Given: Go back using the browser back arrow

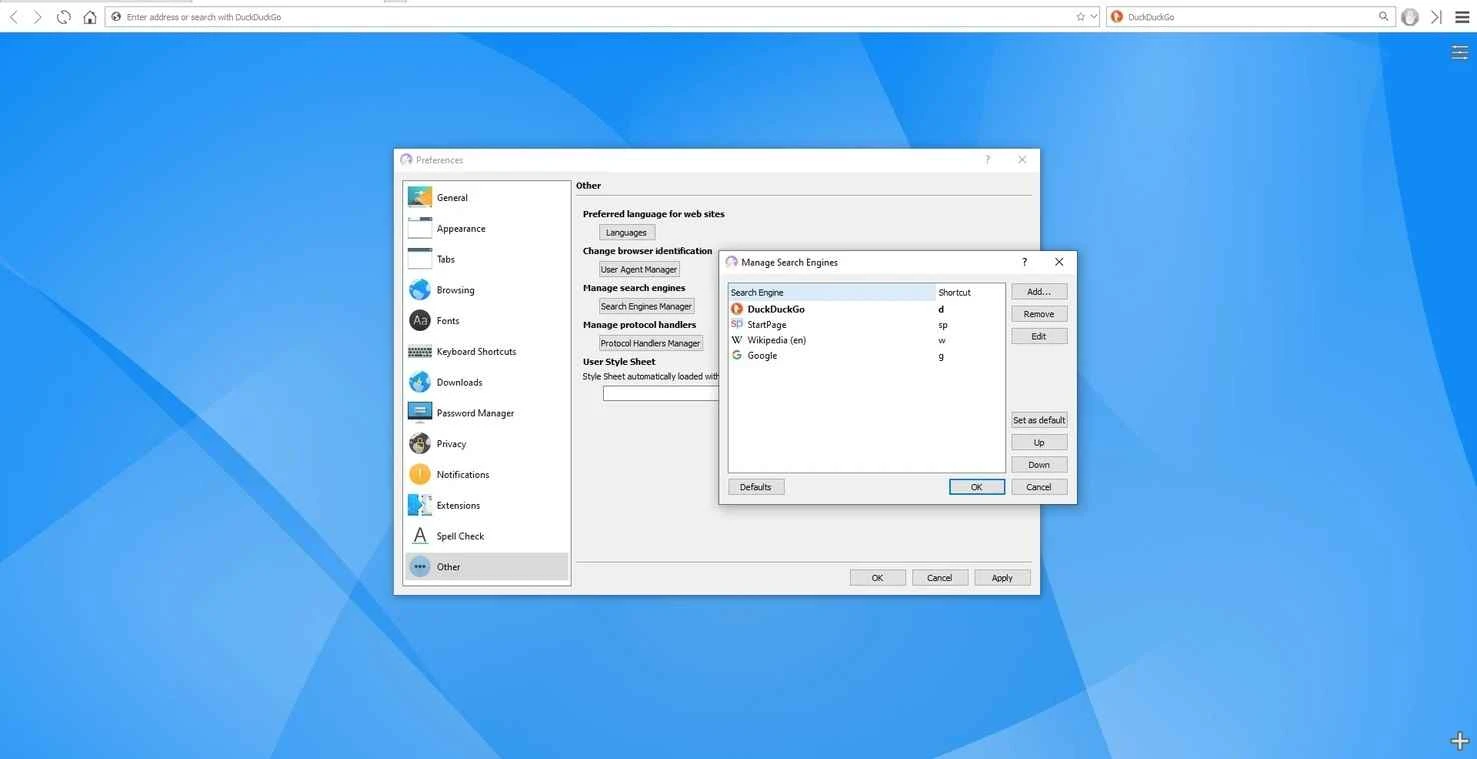Looking at the screenshot, I should click(14, 17).
